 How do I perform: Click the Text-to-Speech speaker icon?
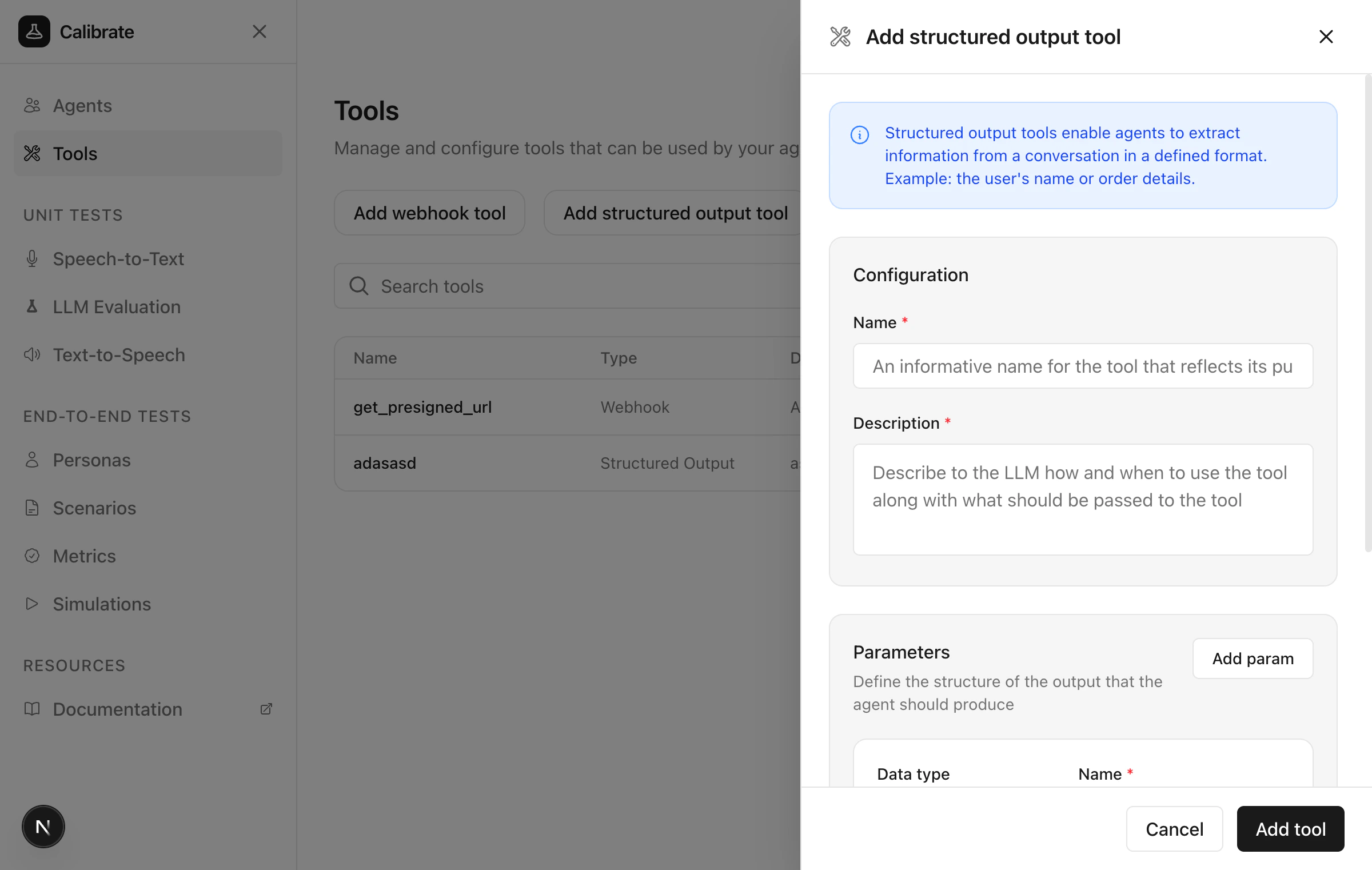coord(32,354)
